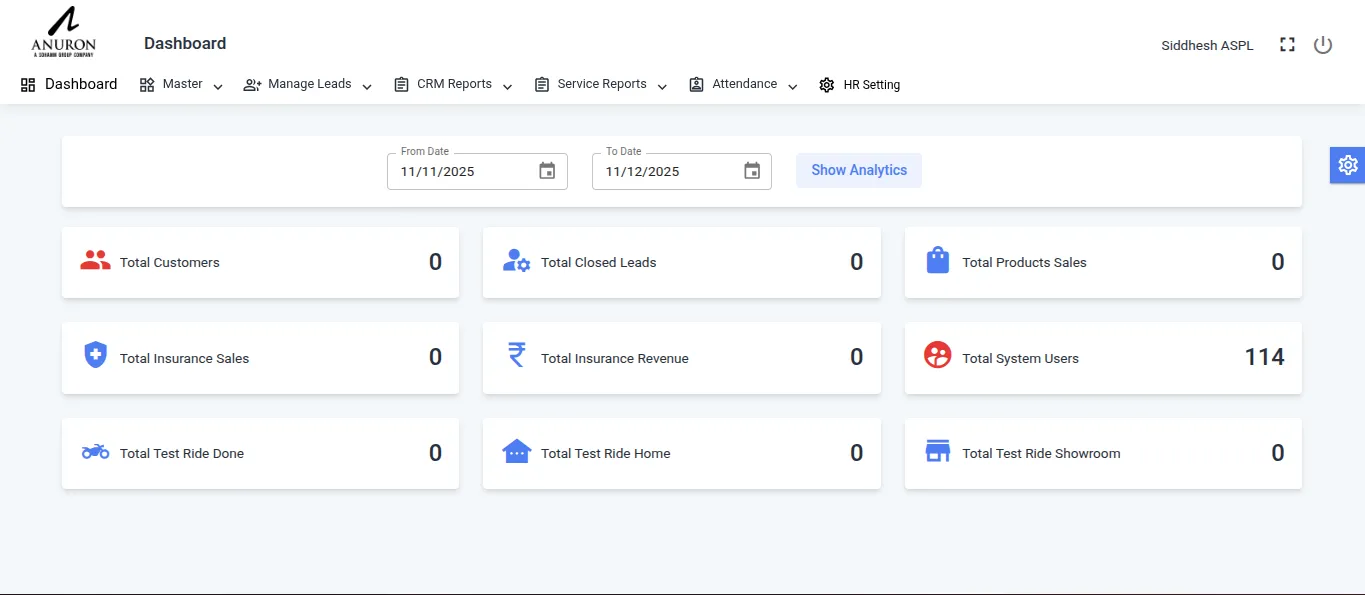Screen dimensions: 1365x595
Task: Toggle fullscreen mode
Action: (x=1287, y=44)
